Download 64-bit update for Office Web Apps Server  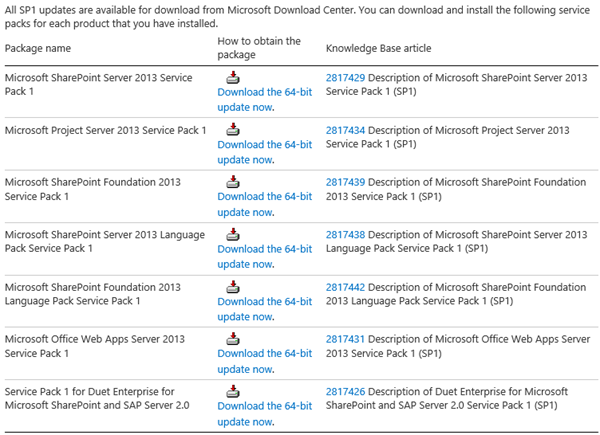coord(265,361)
